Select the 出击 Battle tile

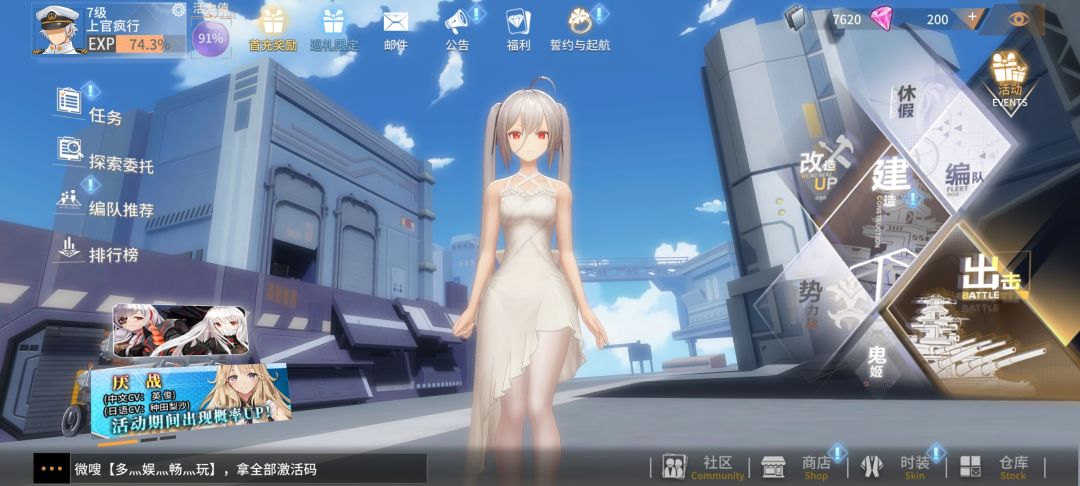click(986, 310)
